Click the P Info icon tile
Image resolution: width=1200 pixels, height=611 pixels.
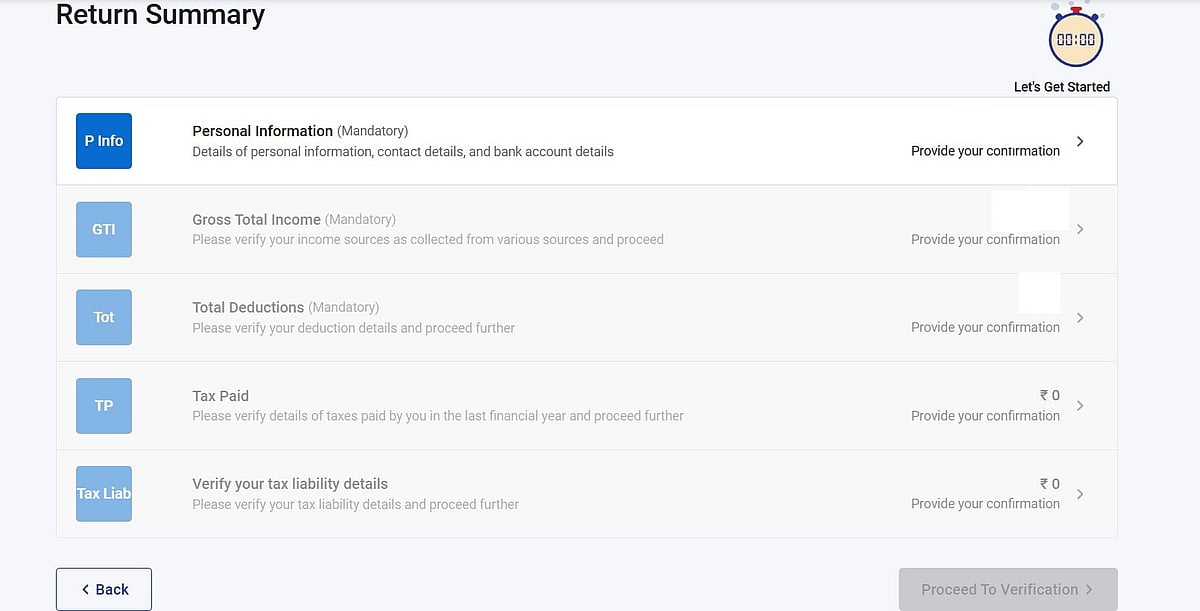104,141
